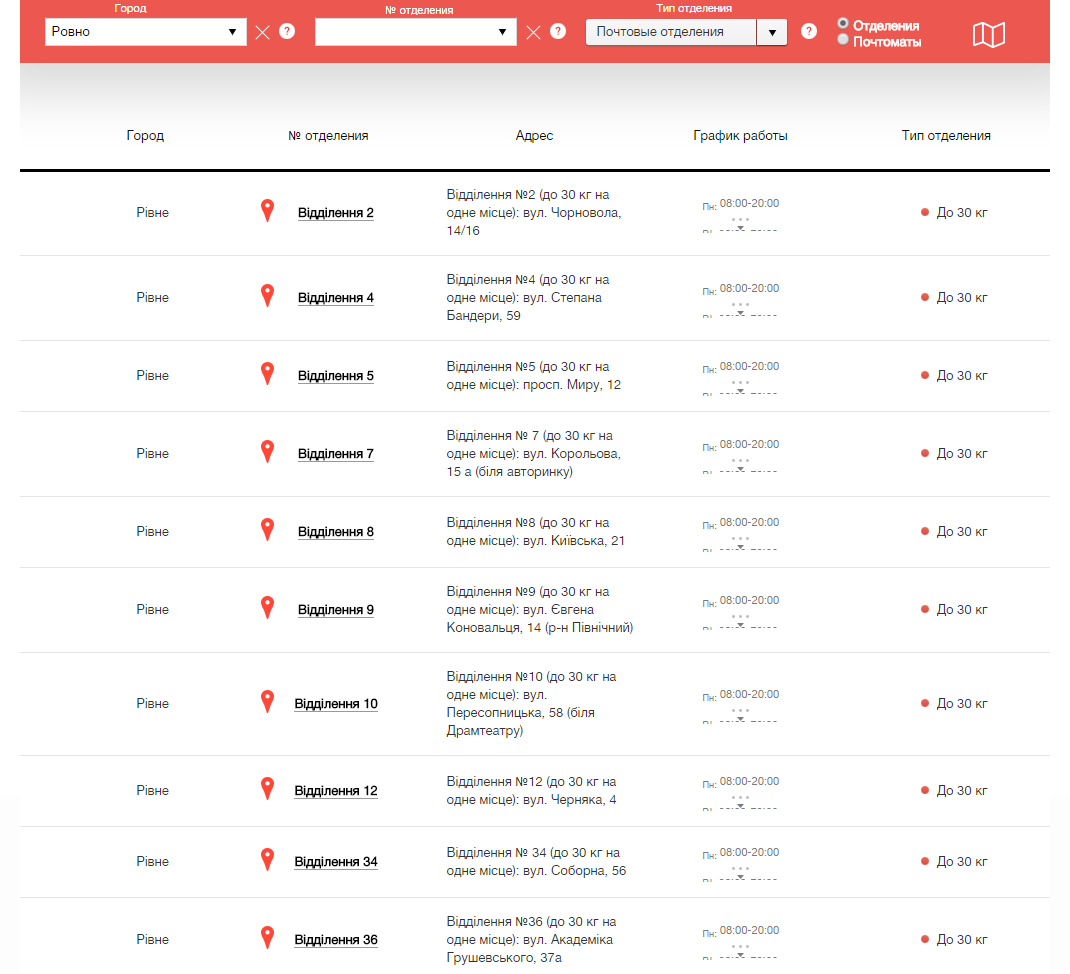Open the № отделения dropdown
The height and width of the screenshot is (974, 1070).
click(416, 32)
